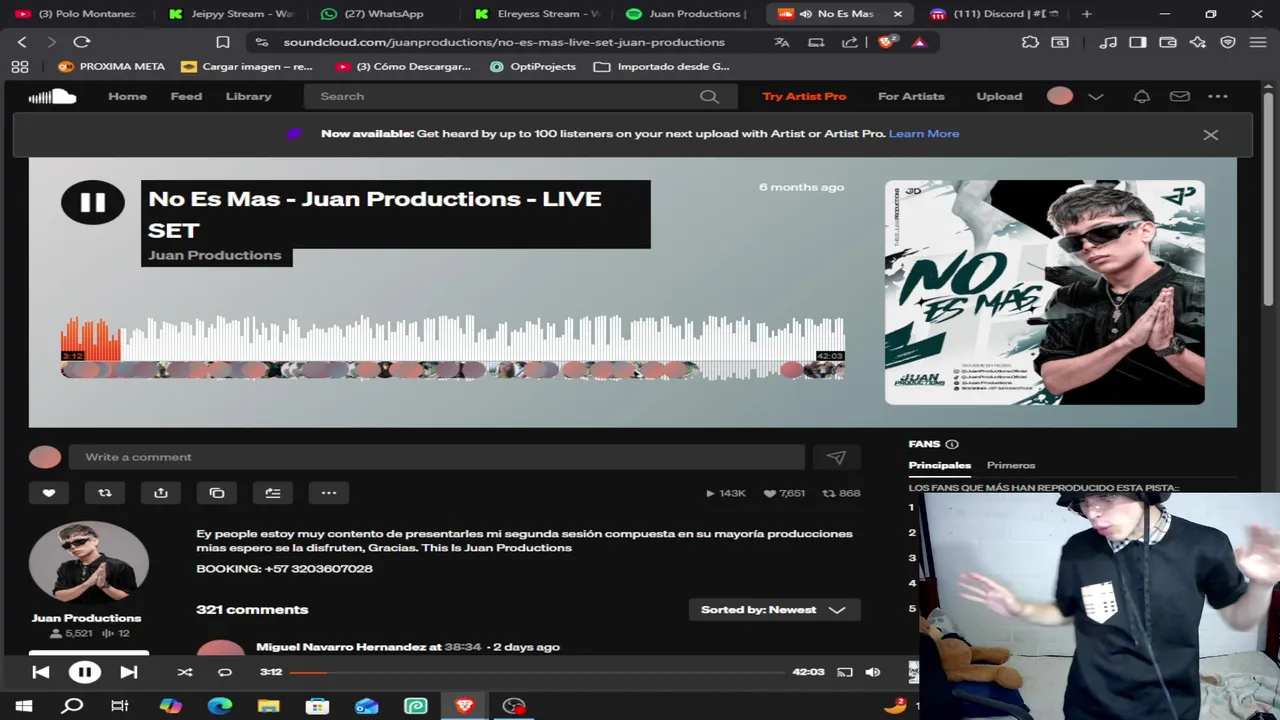Open messages envelope icon
This screenshot has height=720, width=1280.
[x=1180, y=96]
